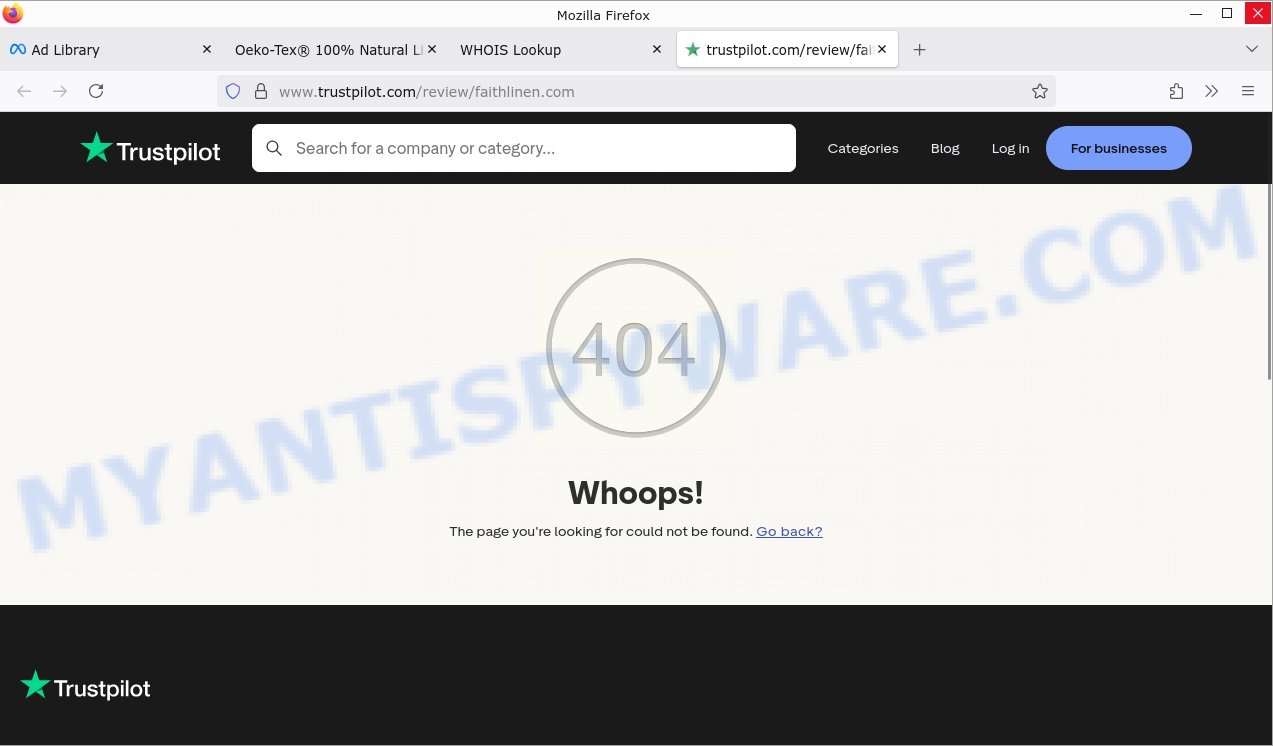Expand the list all tabs chevron
Screen dimensions: 1273x746
(x=1251, y=49)
